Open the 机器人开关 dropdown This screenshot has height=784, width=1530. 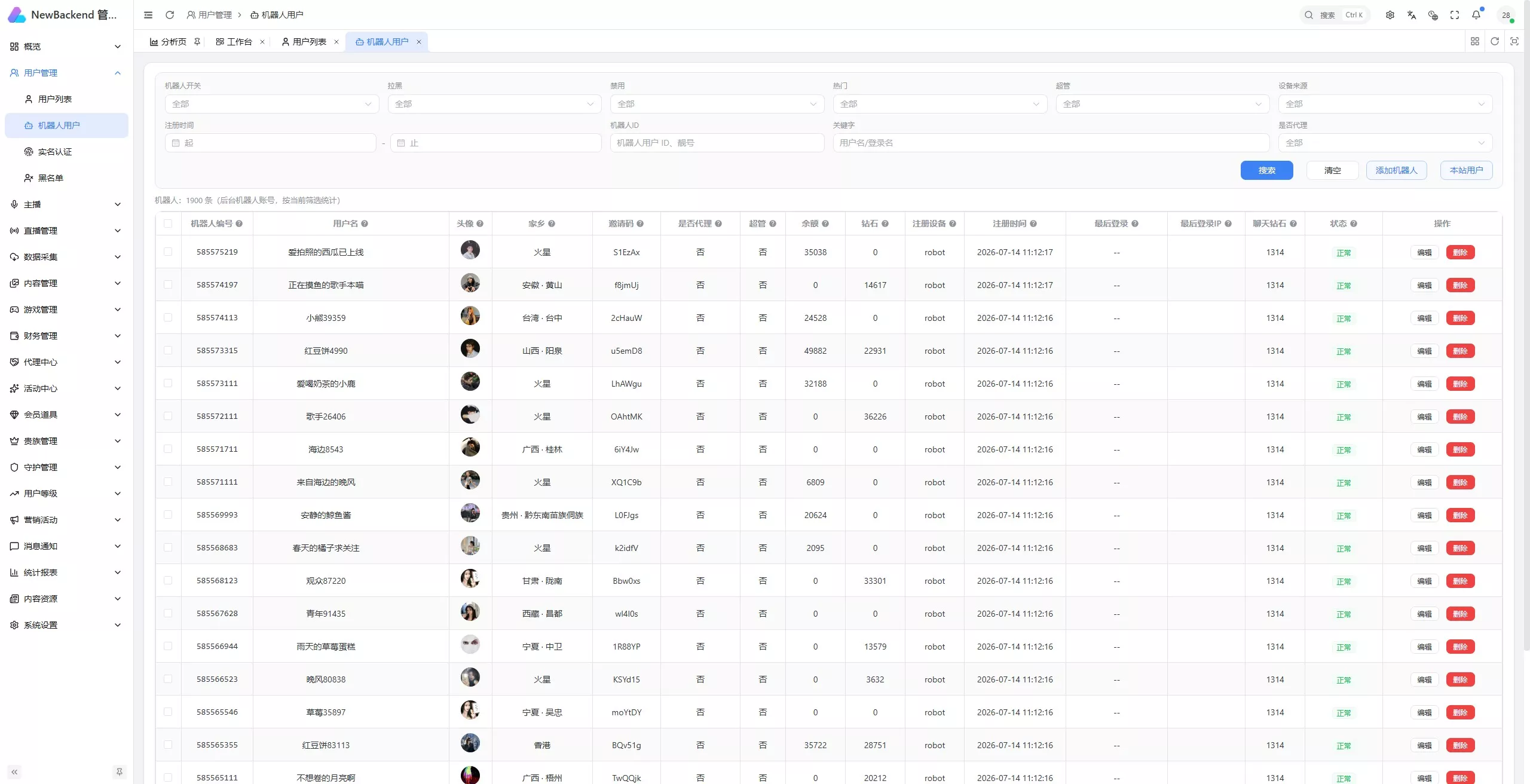tap(272, 104)
